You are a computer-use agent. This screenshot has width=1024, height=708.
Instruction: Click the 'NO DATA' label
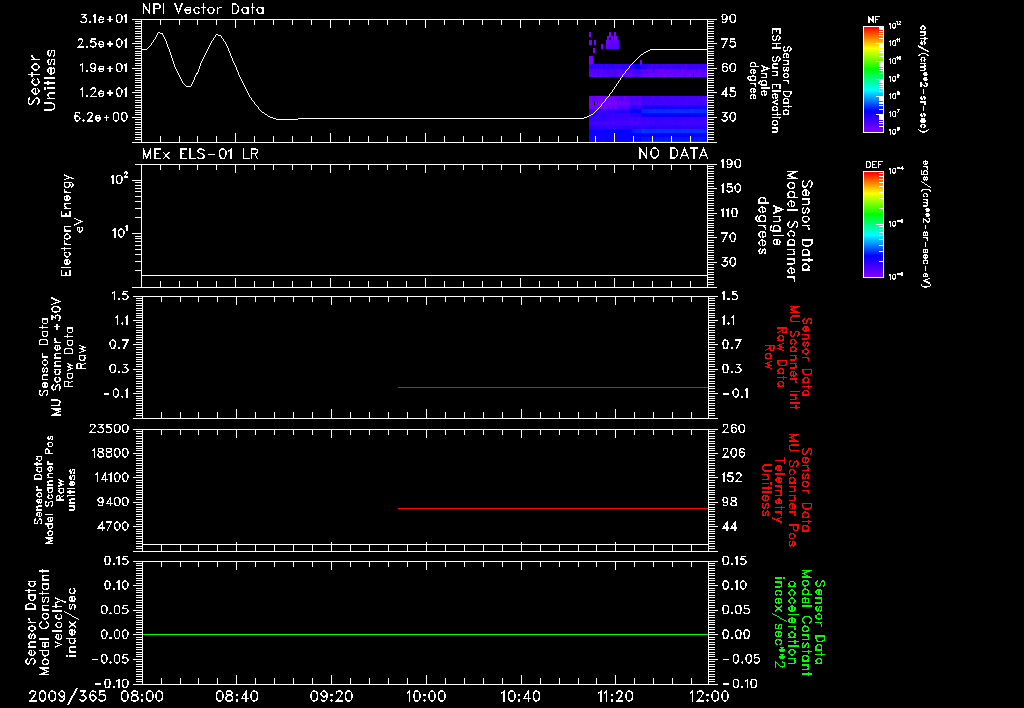coord(673,154)
